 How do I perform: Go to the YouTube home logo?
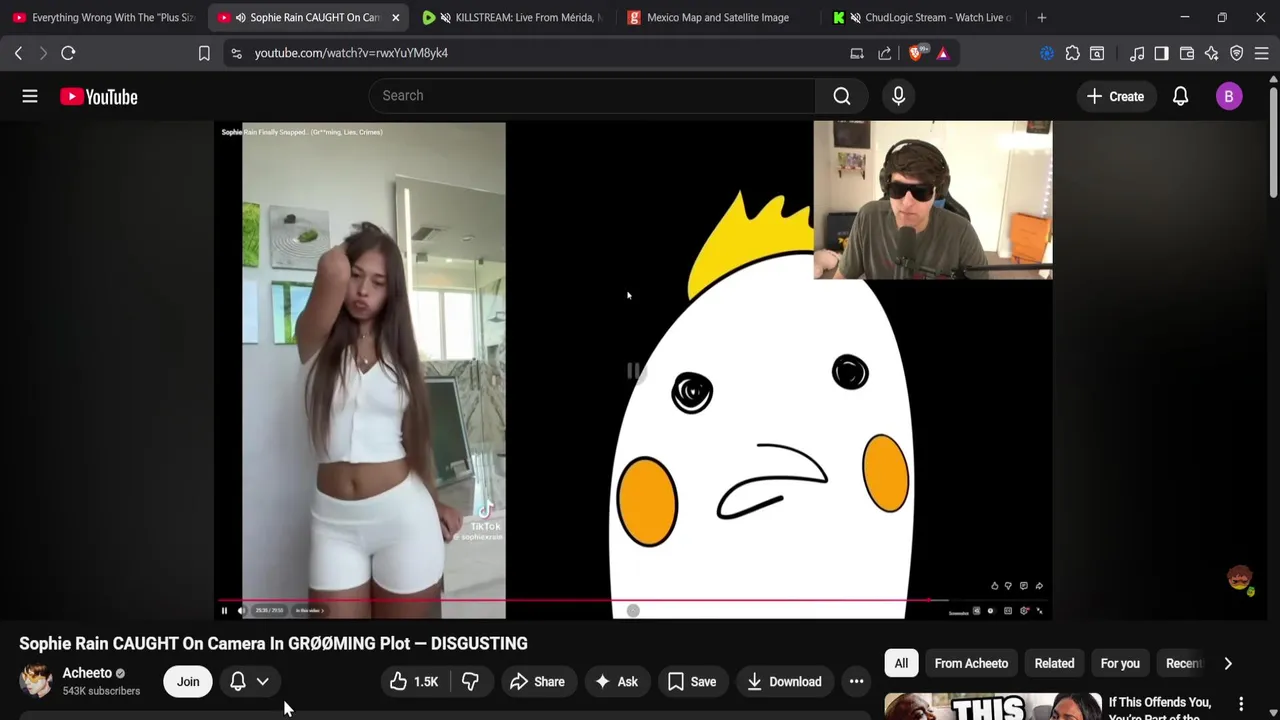98,96
